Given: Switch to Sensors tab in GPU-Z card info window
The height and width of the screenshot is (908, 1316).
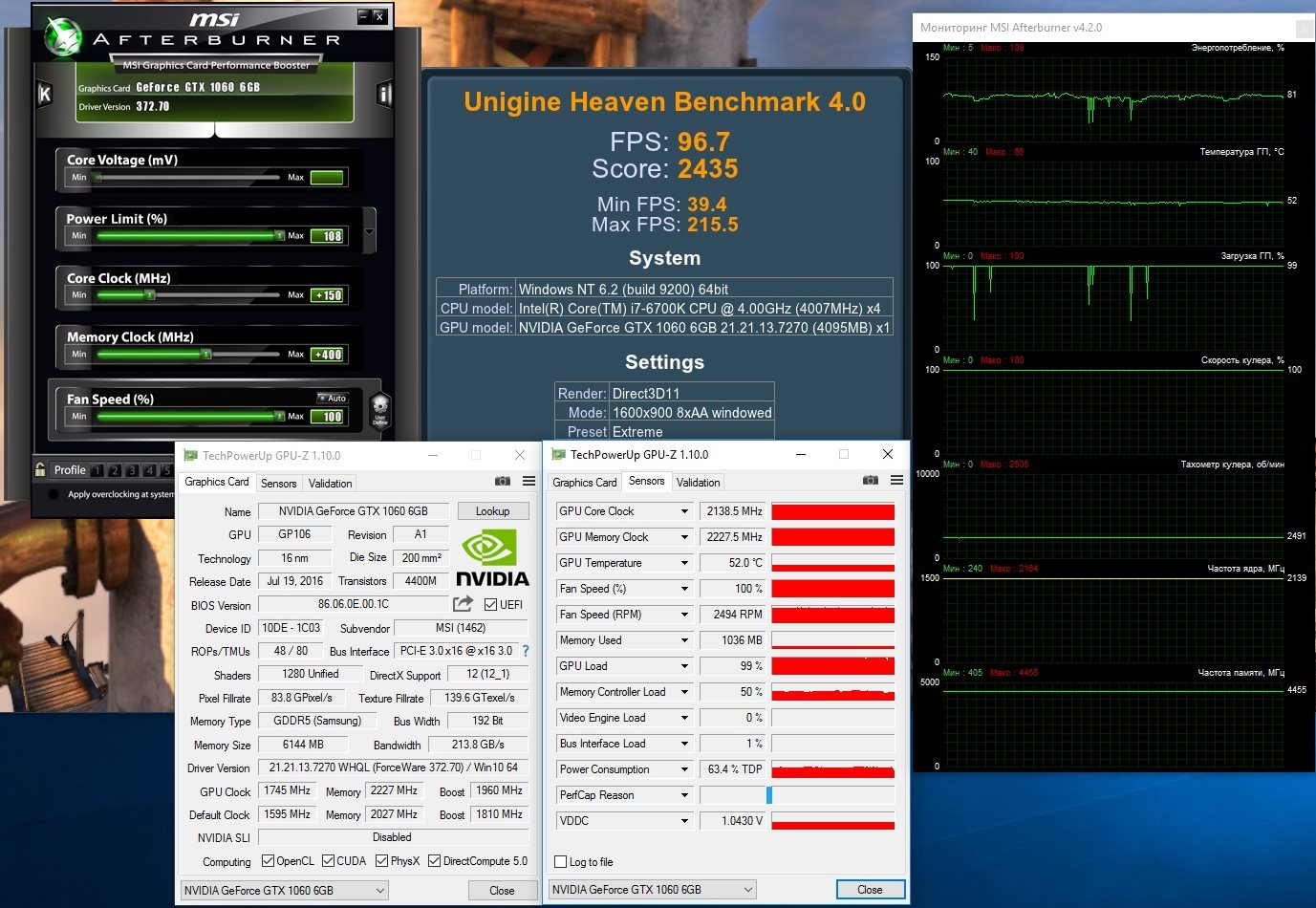Looking at the screenshot, I should 279,484.
